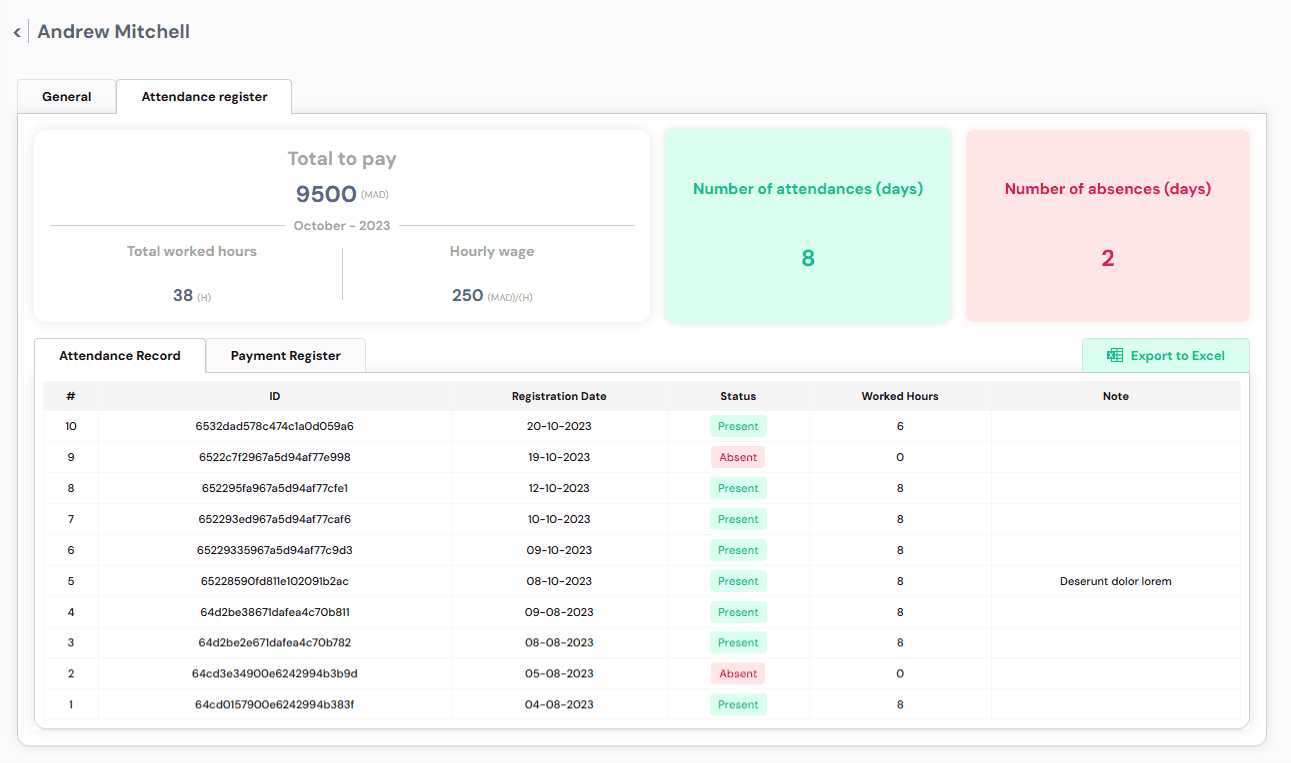Image resolution: width=1291 pixels, height=763 pixels.
Task: Select ID 64cd0157900e6242994b383f
Action: pos(275,706)
